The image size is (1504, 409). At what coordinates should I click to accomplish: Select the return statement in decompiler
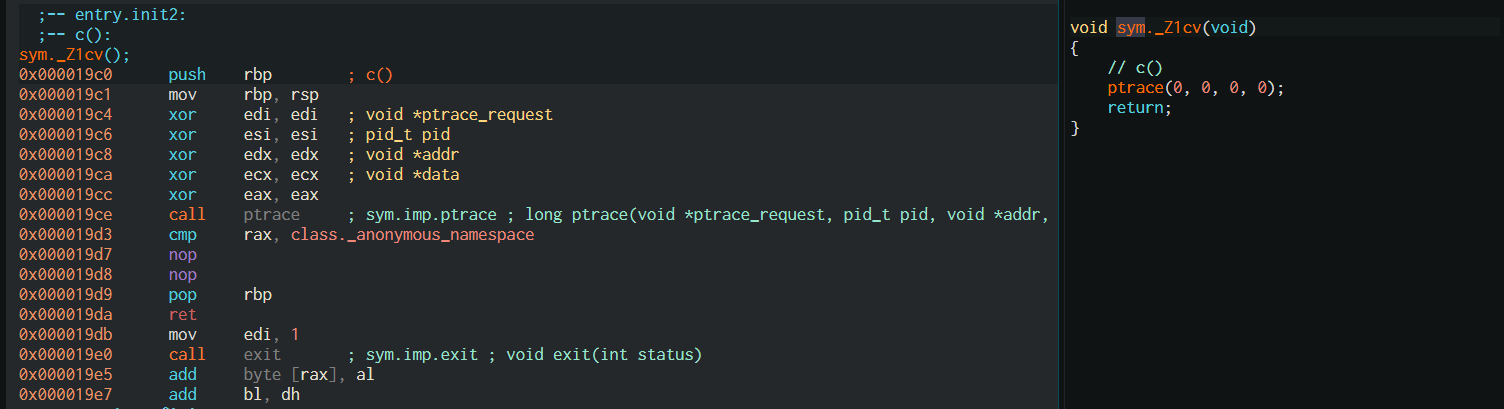pos(1139,108)
